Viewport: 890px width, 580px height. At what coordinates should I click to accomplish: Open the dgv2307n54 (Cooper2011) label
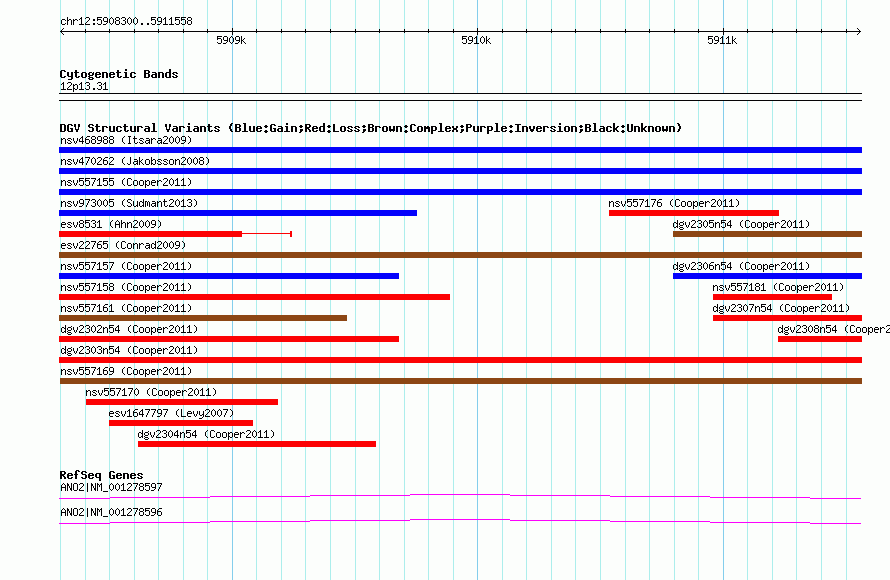click(781, 308)
